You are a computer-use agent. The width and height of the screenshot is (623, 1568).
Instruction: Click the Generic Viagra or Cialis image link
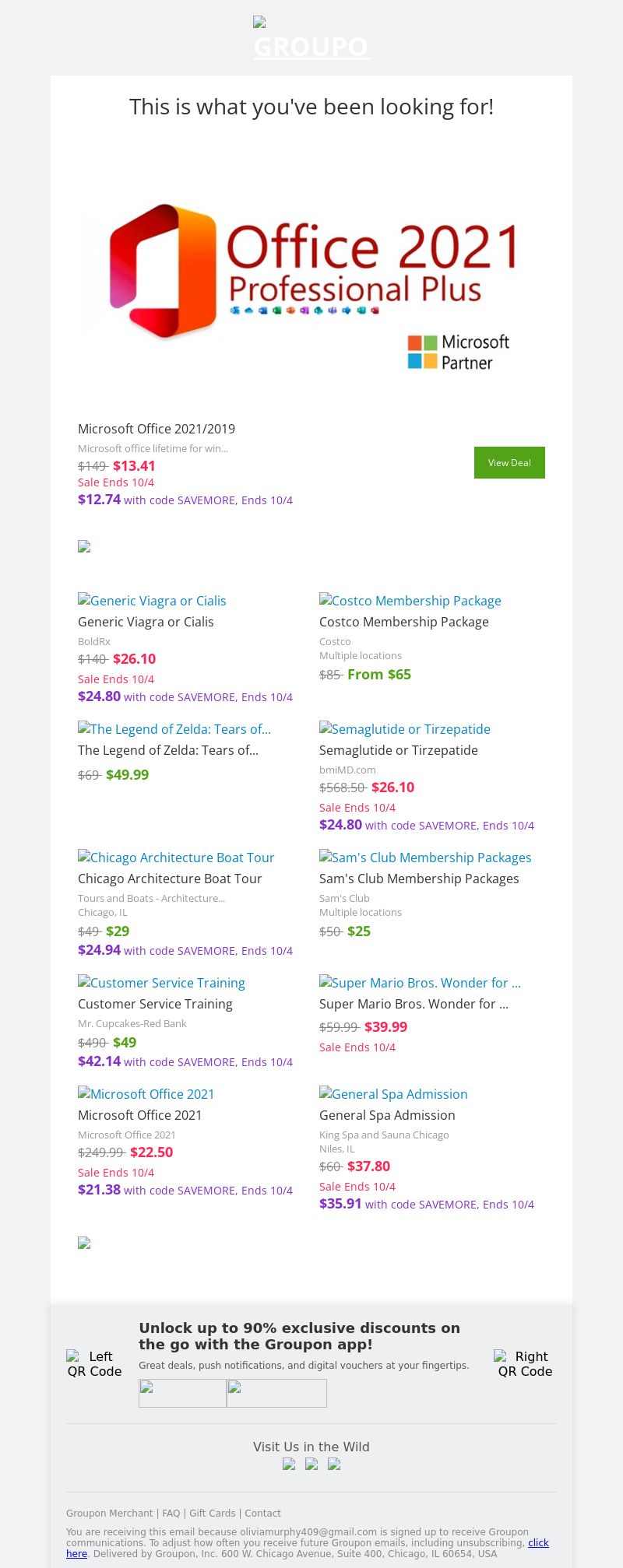point(152,601)
